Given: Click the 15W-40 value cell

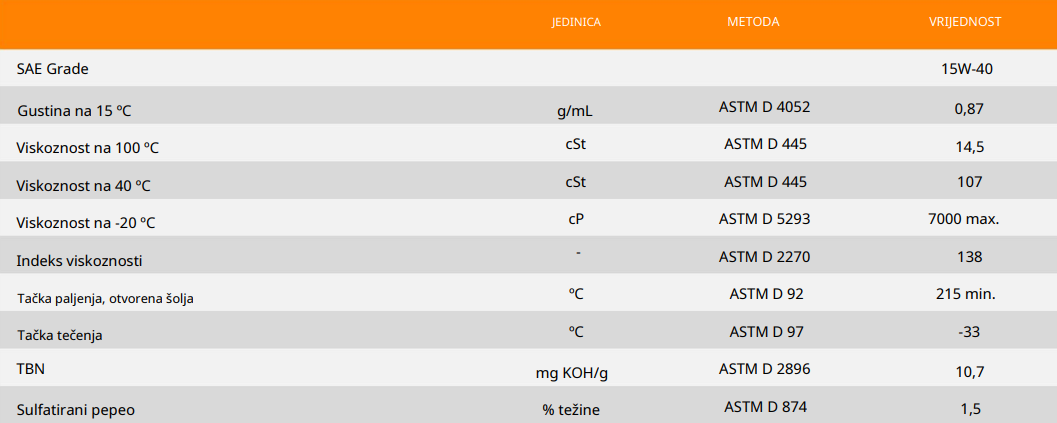Looking at the screenshot, I should [x=966, y=69].
